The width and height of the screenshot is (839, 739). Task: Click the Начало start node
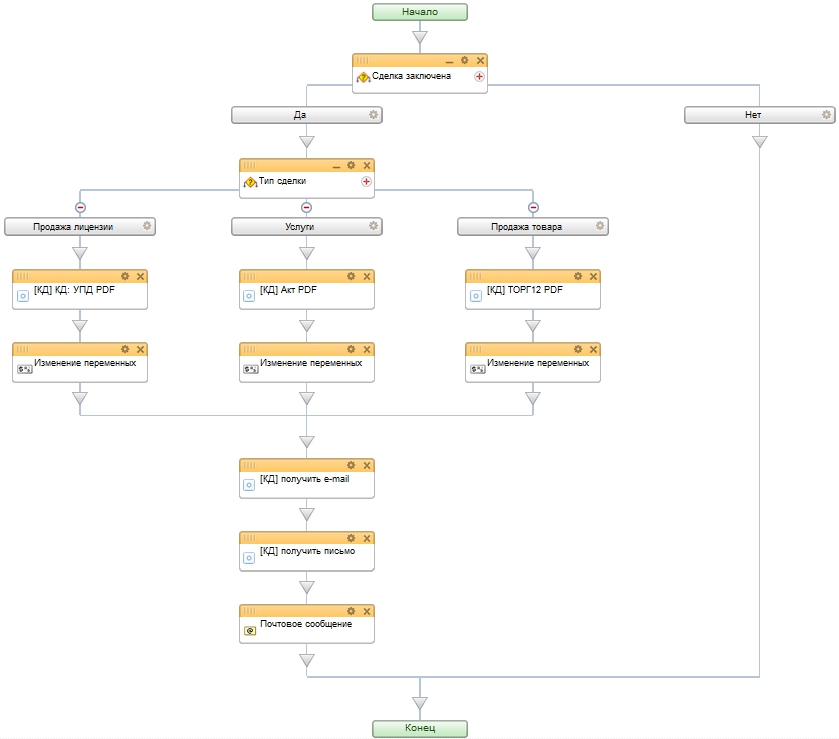click(x=419, y=12)
